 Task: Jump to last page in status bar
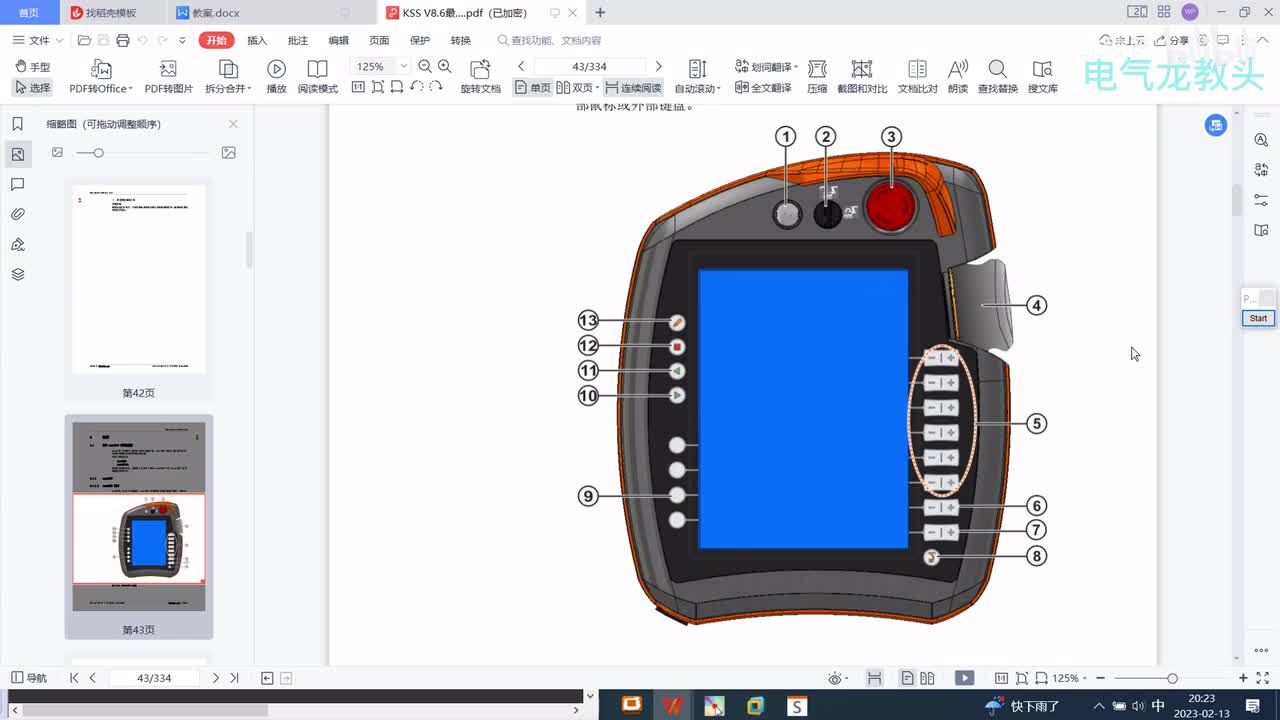(x=234, y=678)
